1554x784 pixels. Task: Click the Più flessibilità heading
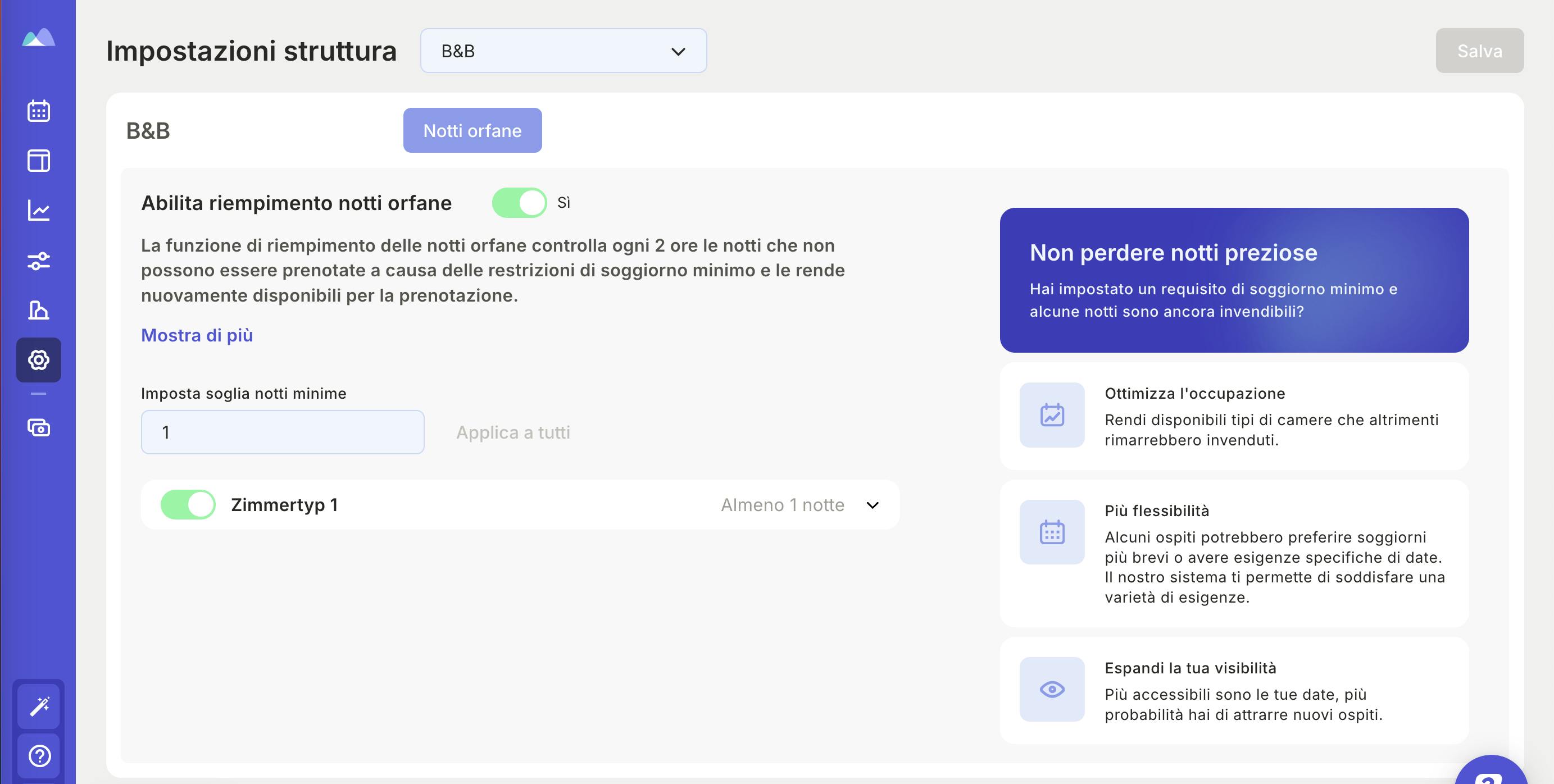[1157, 511]
